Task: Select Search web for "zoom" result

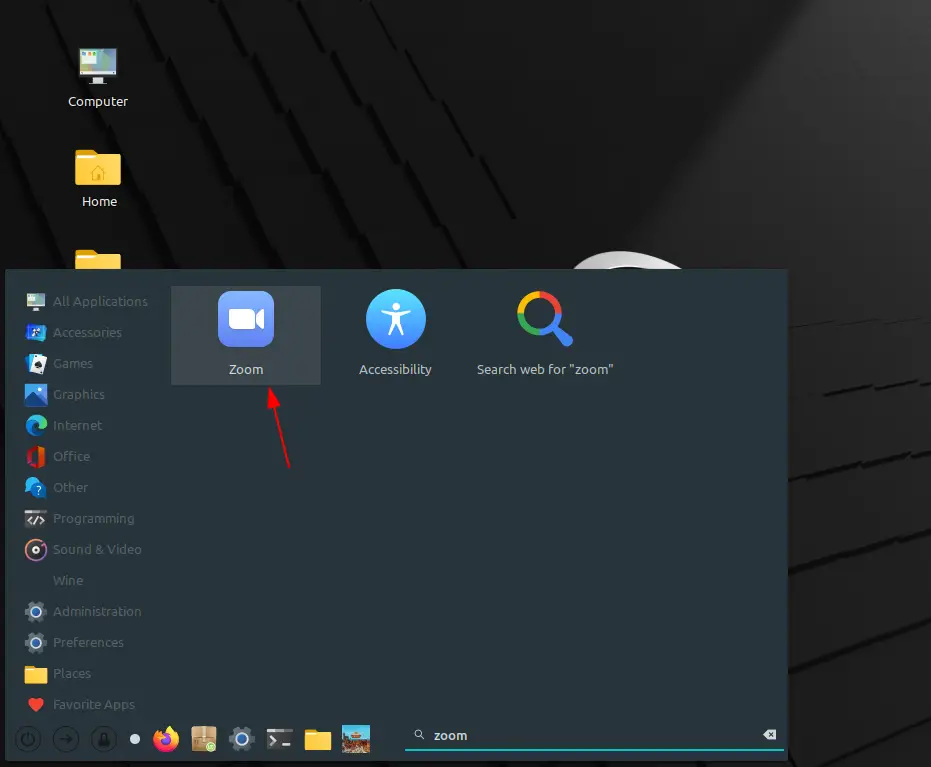Action: (x=544, y=335)
